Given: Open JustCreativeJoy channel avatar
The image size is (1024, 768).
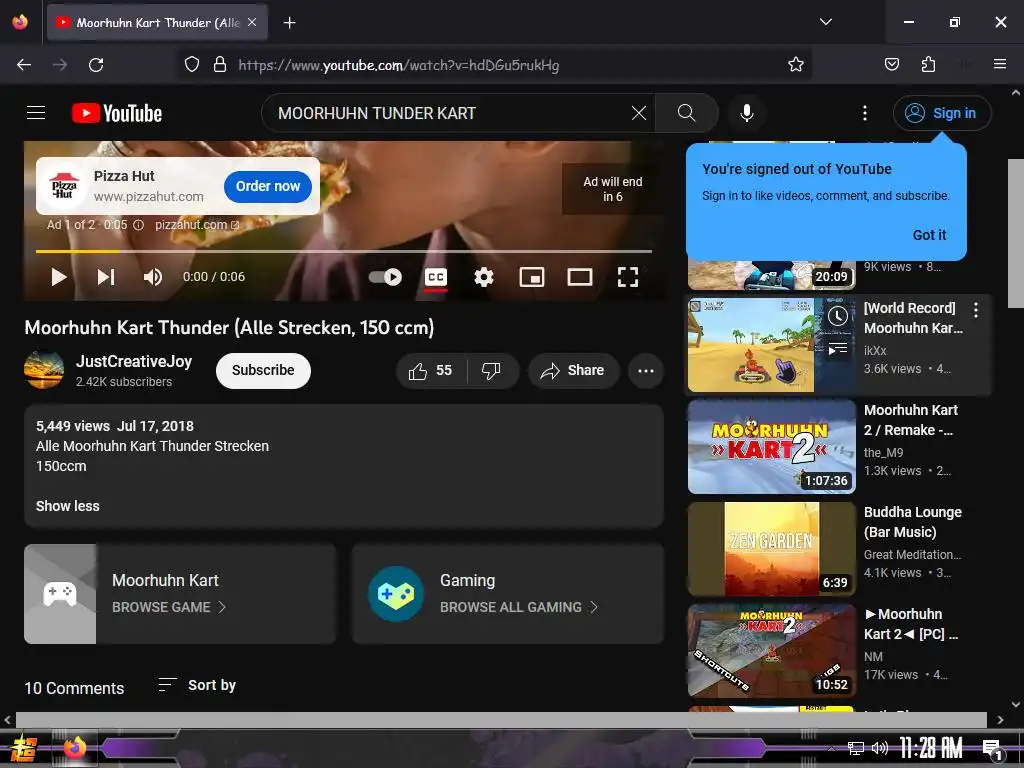Looking at the screenshot, I should point(44,370).
